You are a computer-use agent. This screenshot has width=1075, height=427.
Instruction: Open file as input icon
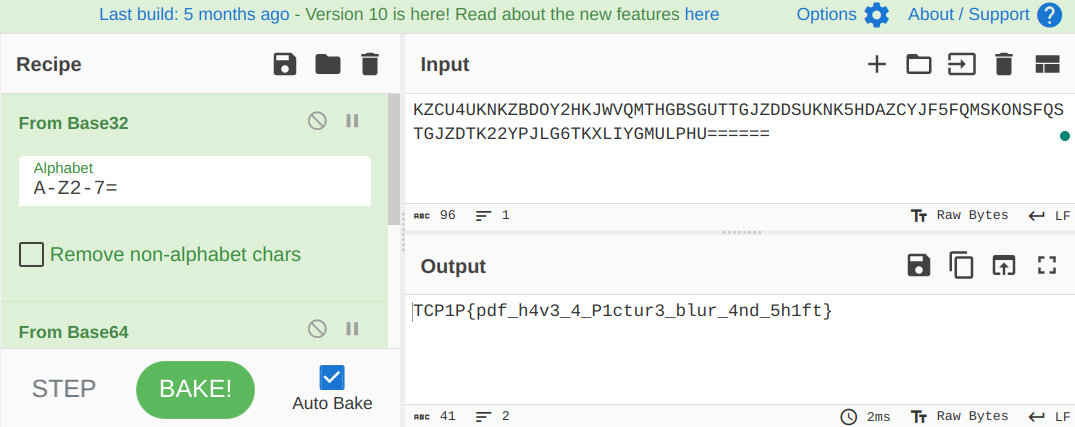[961, 64]
